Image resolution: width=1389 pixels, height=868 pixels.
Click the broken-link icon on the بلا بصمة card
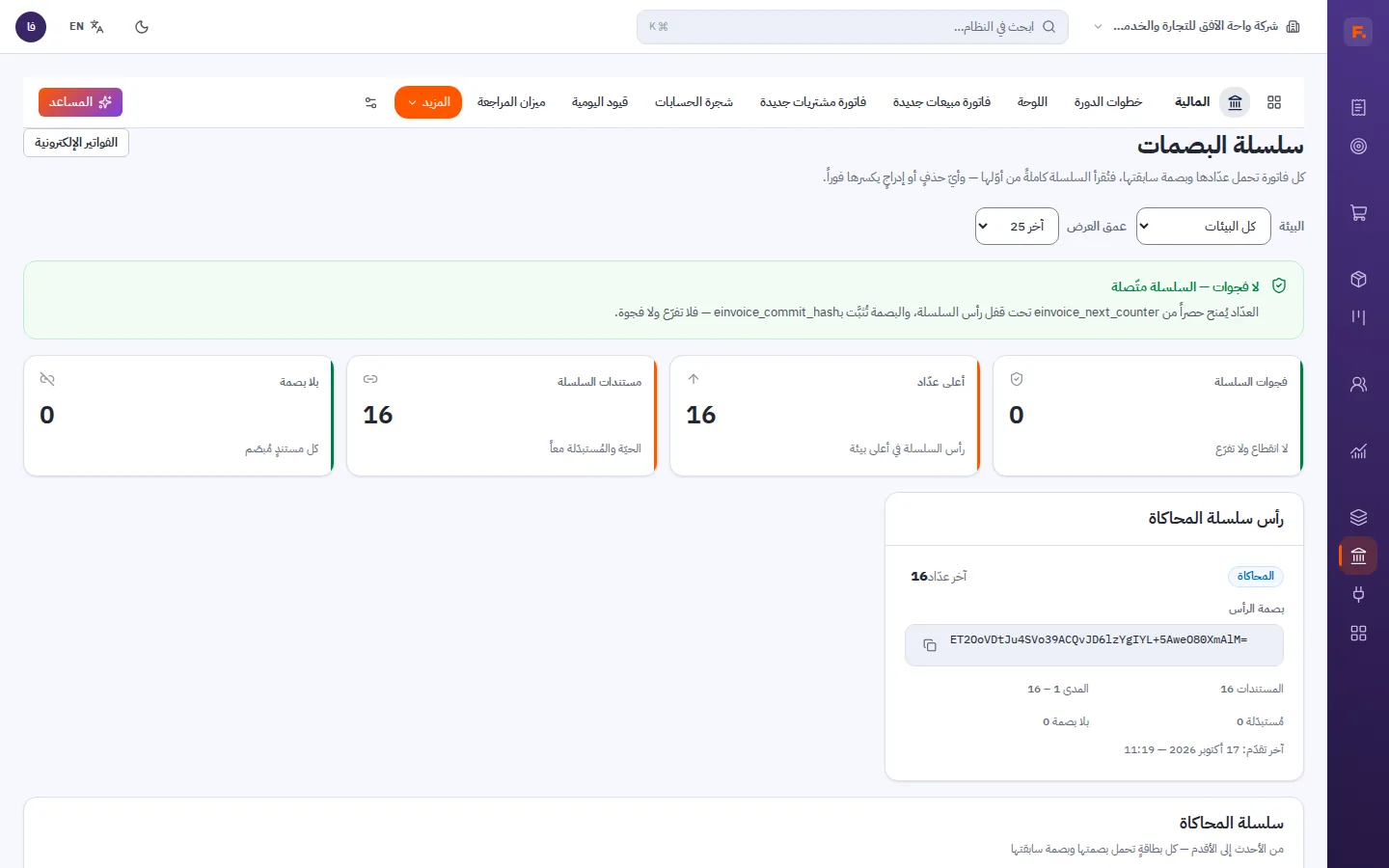[x=46, y=379]
